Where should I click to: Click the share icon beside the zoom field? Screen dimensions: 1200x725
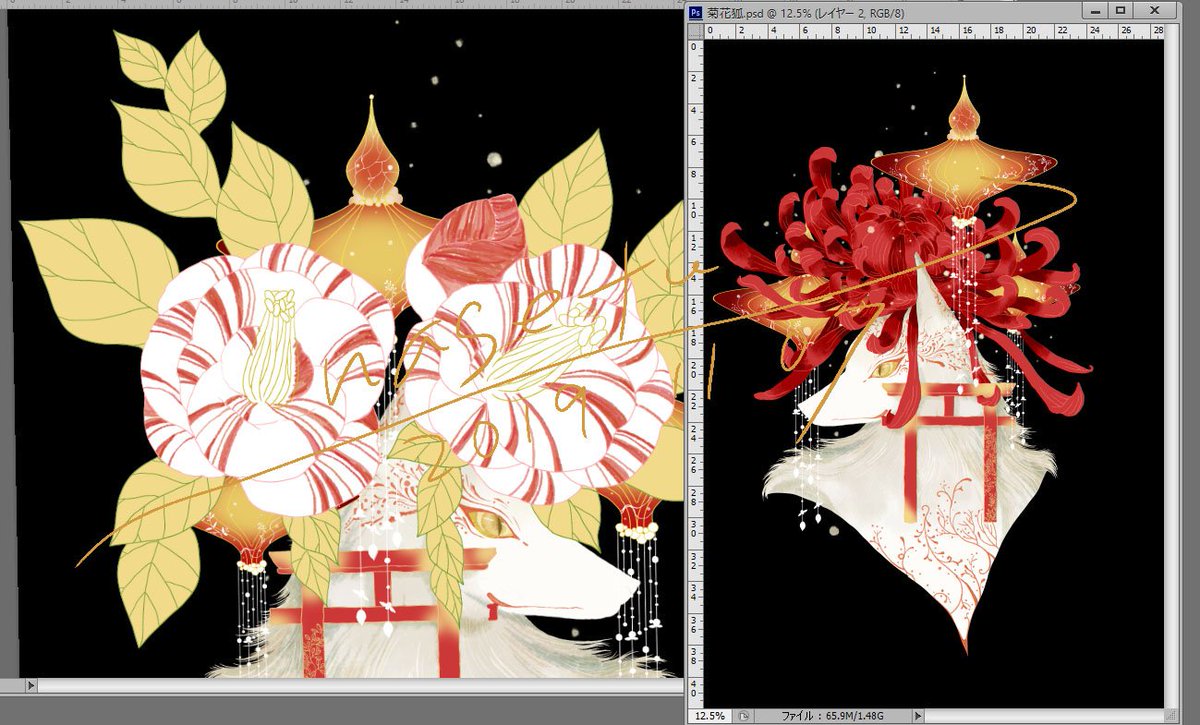pos(743,716)
